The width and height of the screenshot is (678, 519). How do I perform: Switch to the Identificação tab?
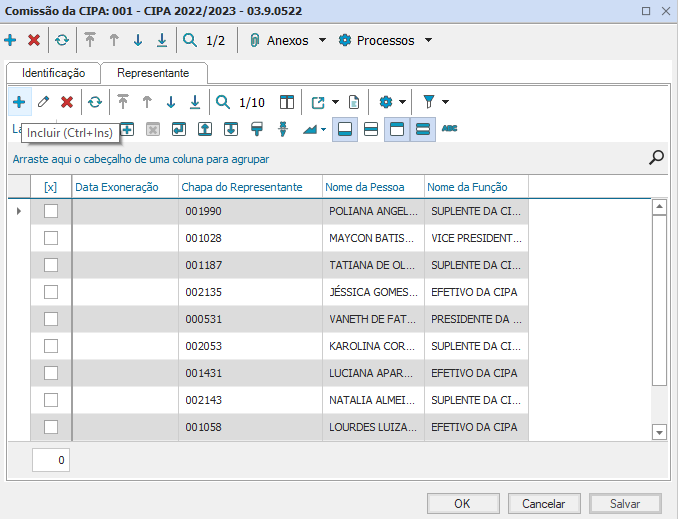click(53, 73)
